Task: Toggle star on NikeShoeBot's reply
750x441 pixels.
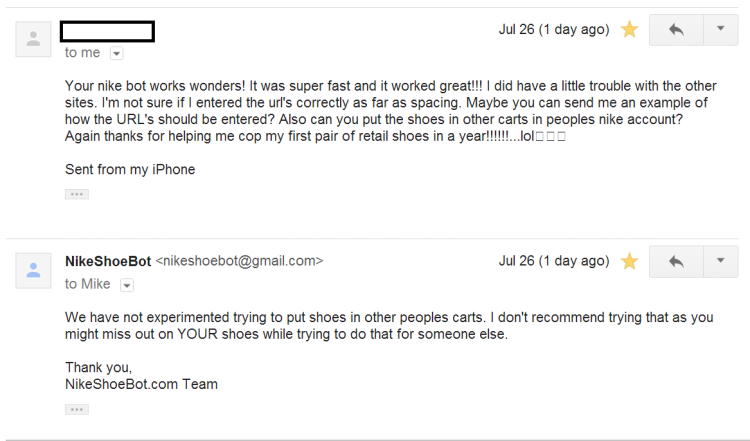Action: (629, 261)
